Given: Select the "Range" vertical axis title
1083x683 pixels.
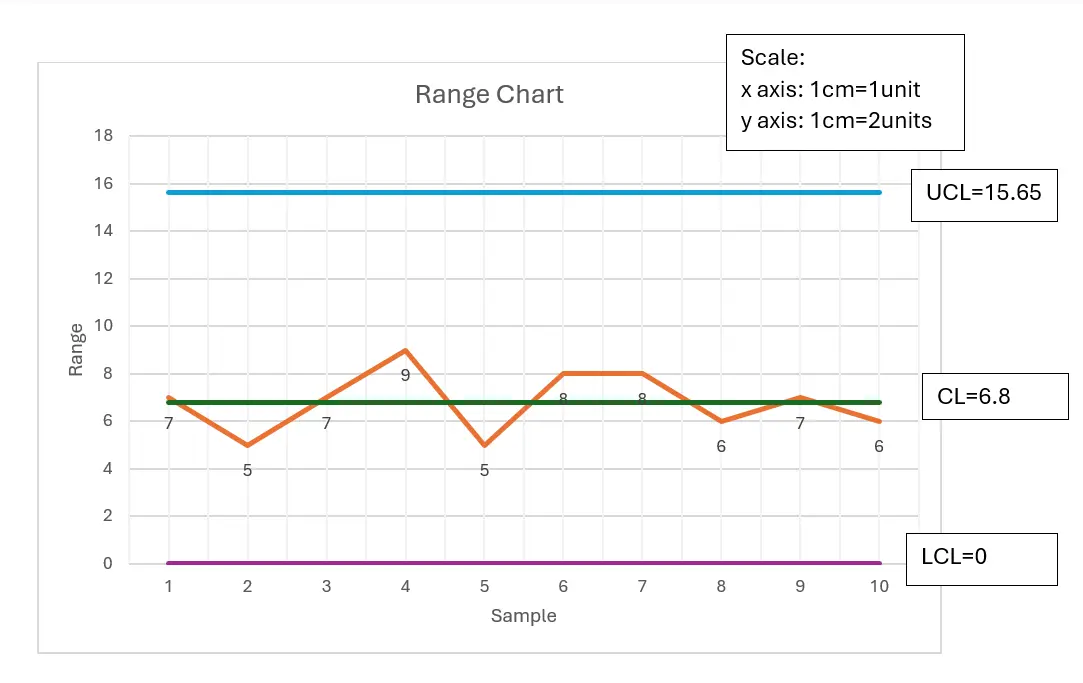Looking at the screenshot, I should pyautogui.click(x=76, y=350).
